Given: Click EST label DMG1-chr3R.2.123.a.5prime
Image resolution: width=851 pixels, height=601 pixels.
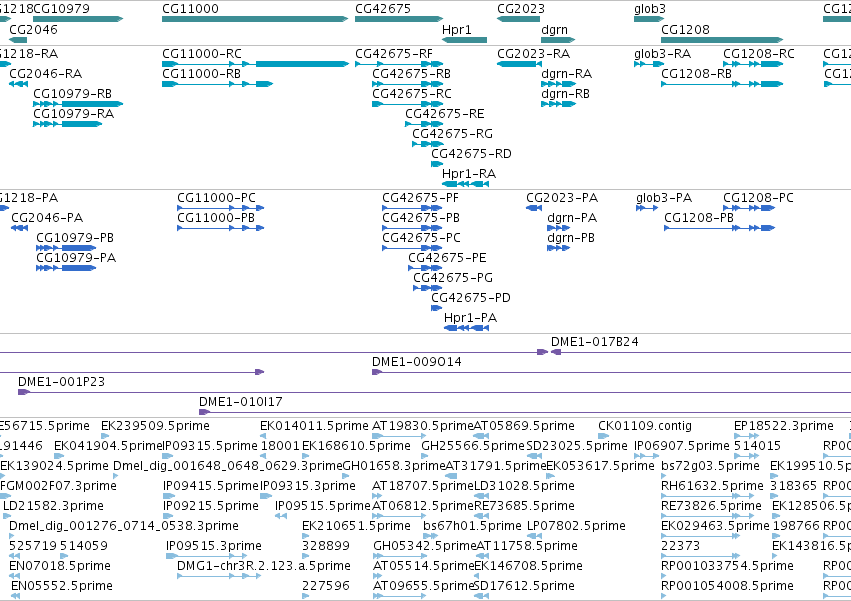Looking at the screenshot, I should coord(264,566).
